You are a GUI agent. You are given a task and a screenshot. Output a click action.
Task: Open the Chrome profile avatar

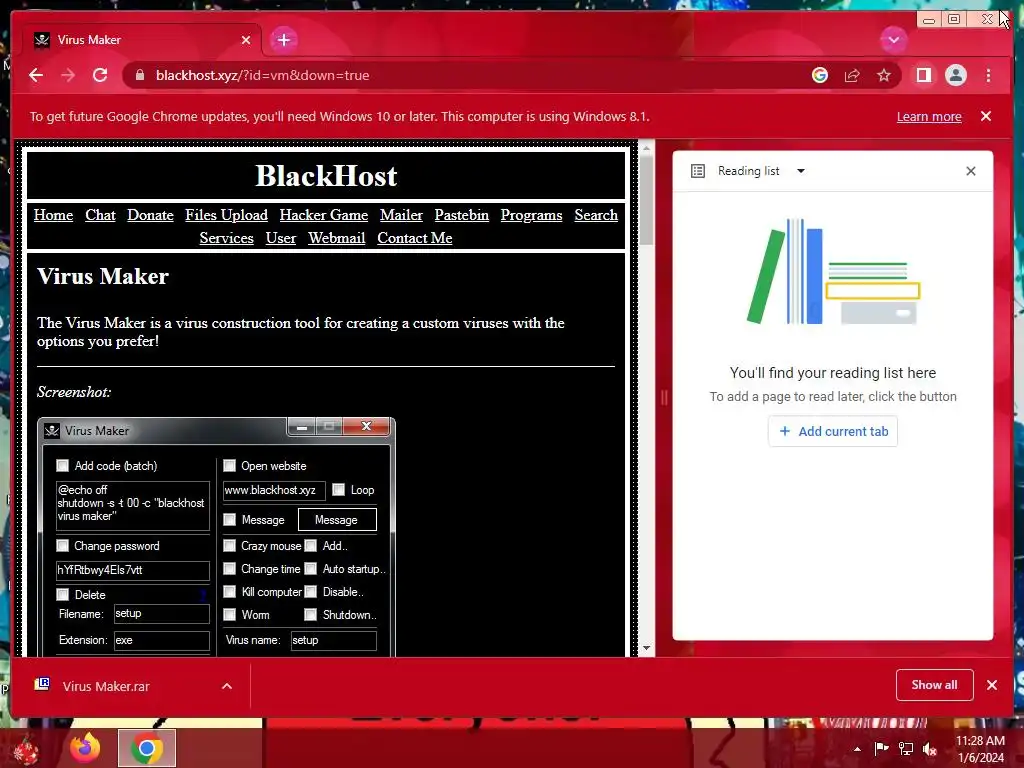point(955,75)
